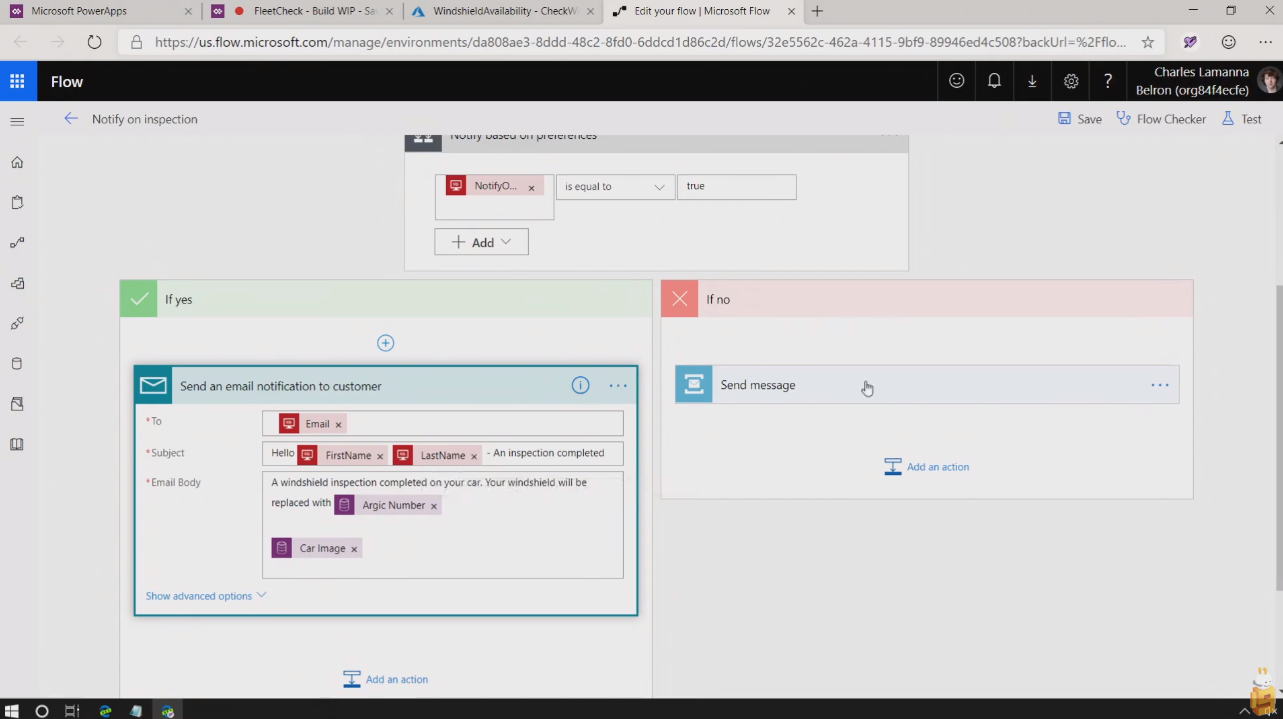Open the Windows Start menu

12,711
